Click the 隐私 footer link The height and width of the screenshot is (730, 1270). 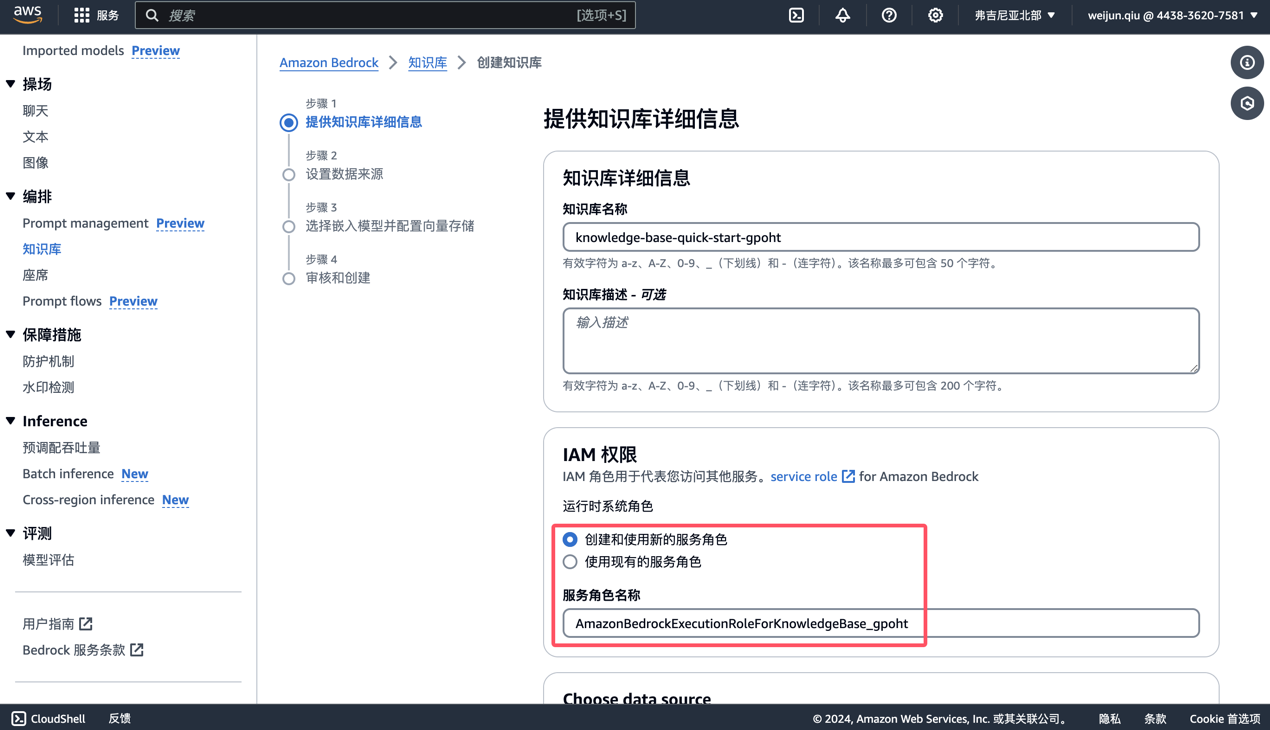pos(1110,718)
